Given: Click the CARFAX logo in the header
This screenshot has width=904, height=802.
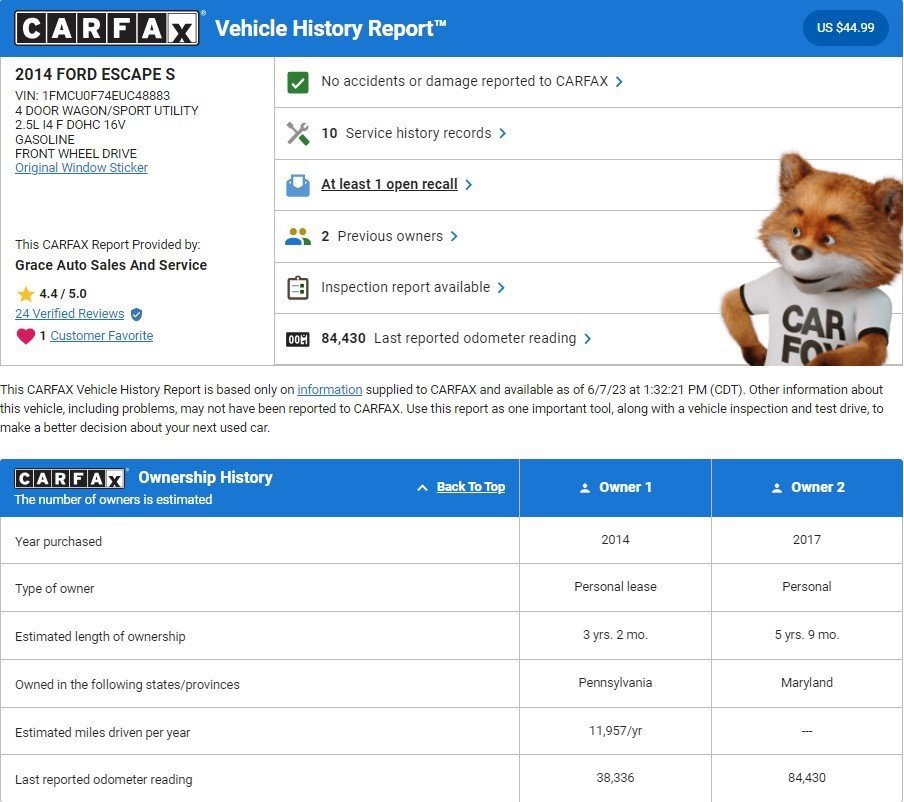Looking at the screenshot, I should tap(107, 28).
